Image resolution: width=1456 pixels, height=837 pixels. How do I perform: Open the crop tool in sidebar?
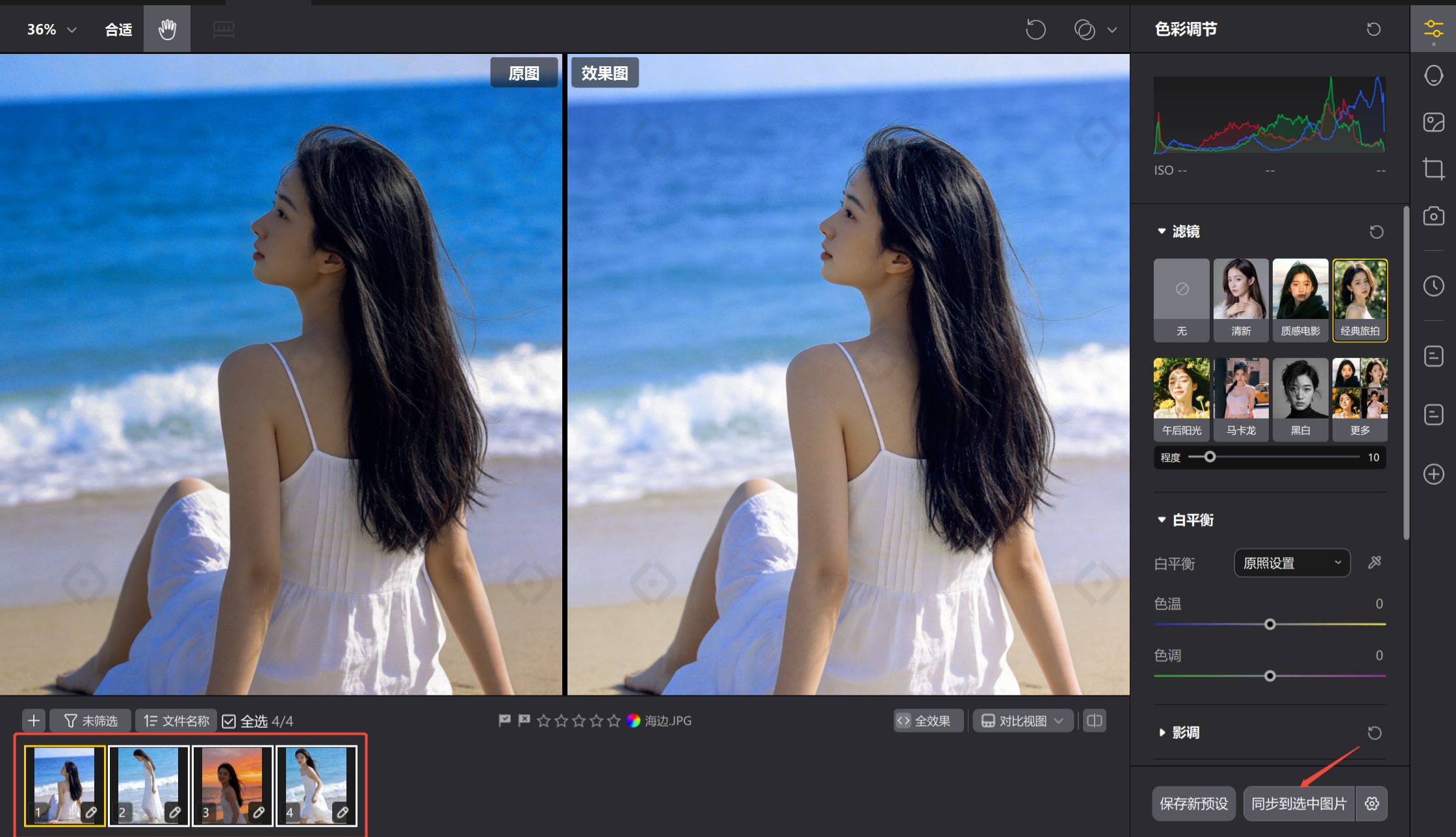(x=1433, y=168)
